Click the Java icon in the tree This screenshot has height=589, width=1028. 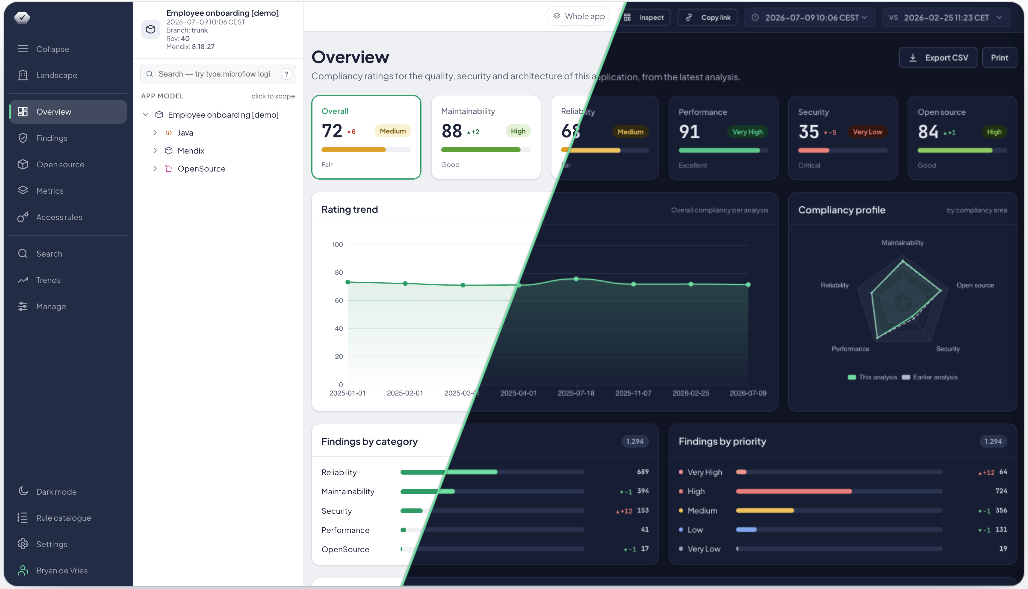coord(168,132)
